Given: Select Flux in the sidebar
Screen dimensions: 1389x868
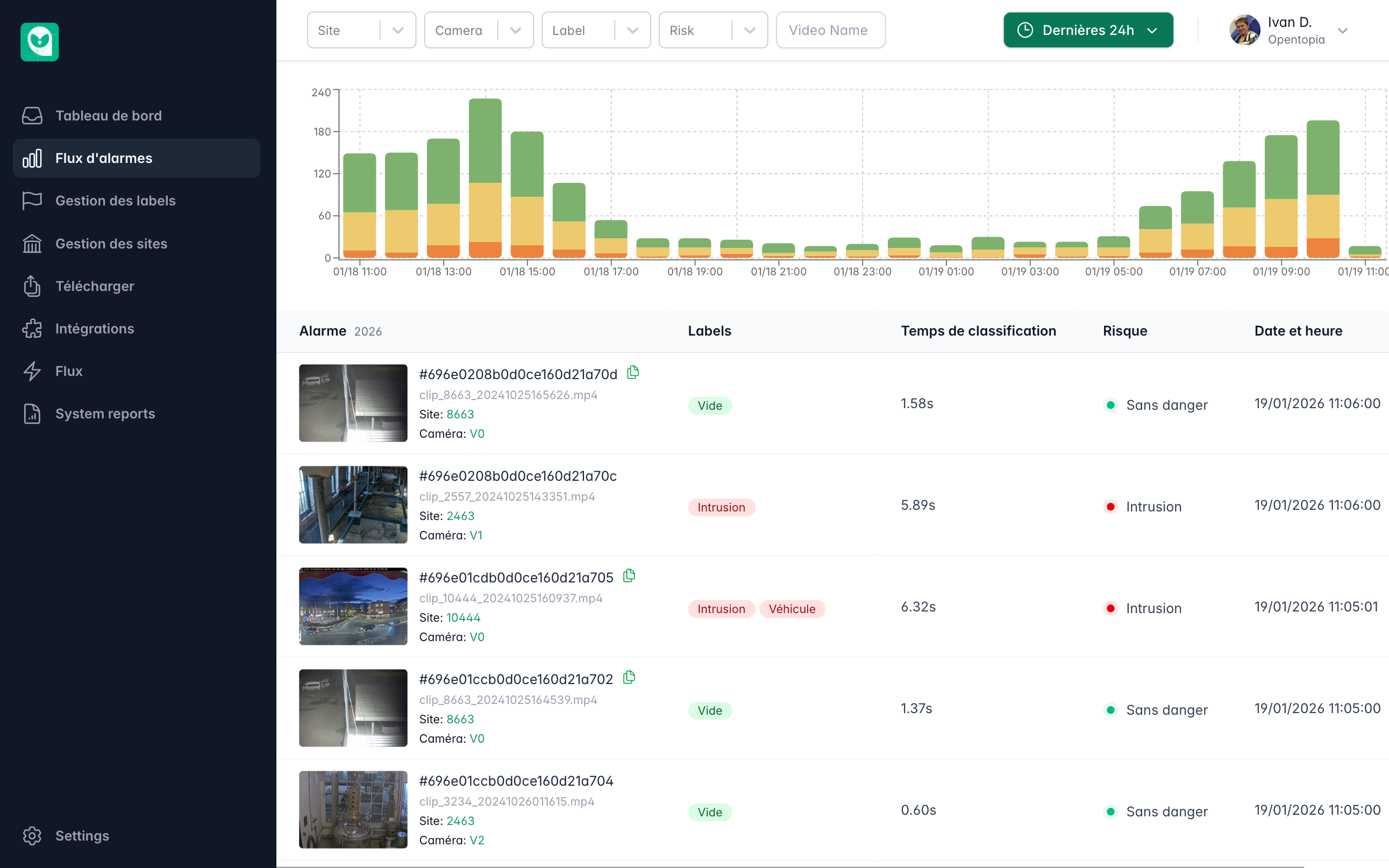Looking at the screenshot, I should coord(68,371).
